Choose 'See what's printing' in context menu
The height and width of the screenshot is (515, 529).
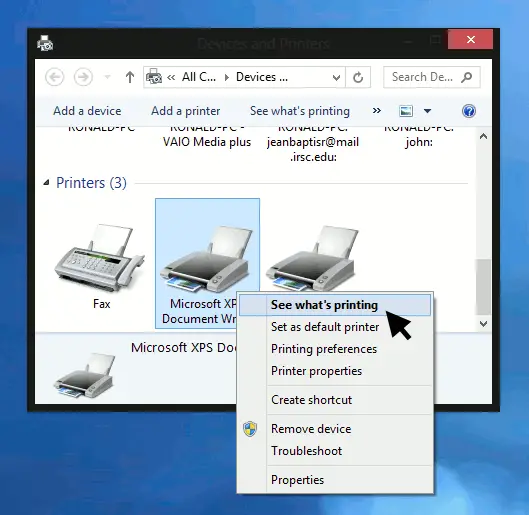pyautogui.click(x=335, y=305)
